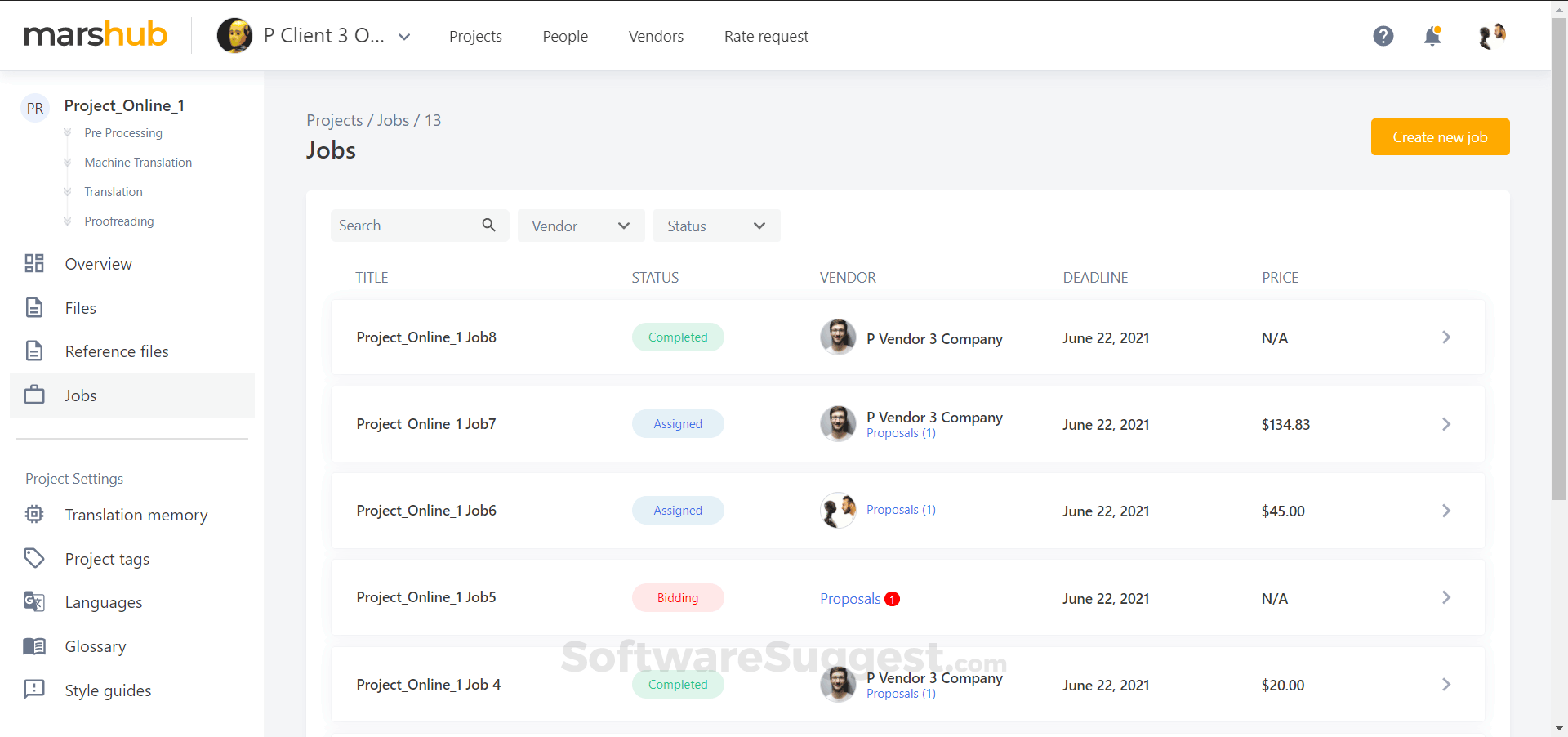Screen dimensions: 1568x737
Task: Open Glossary via its book icon
Action: [33, 645]
